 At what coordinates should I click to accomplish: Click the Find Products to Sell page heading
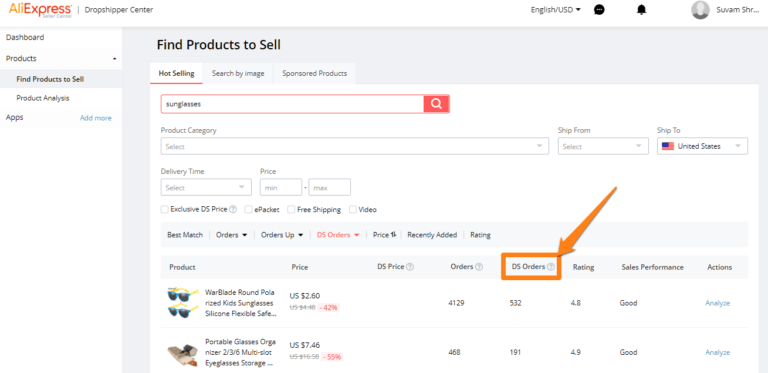click(218, 45)
